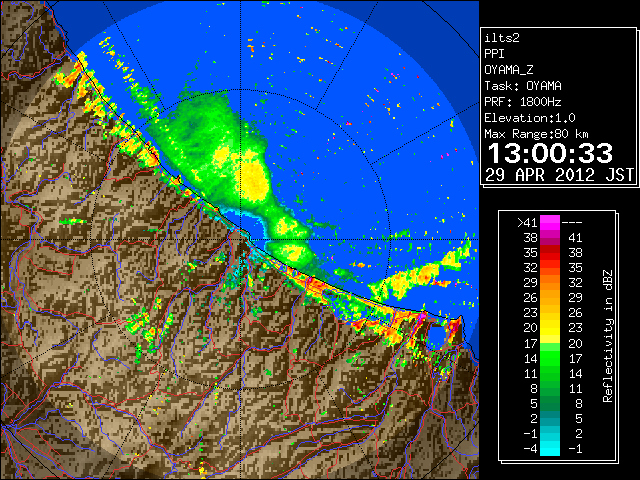Click the 'Task: OYAMA' line
This screenshot has width=640, height=480.
click(x=523, y=86)
